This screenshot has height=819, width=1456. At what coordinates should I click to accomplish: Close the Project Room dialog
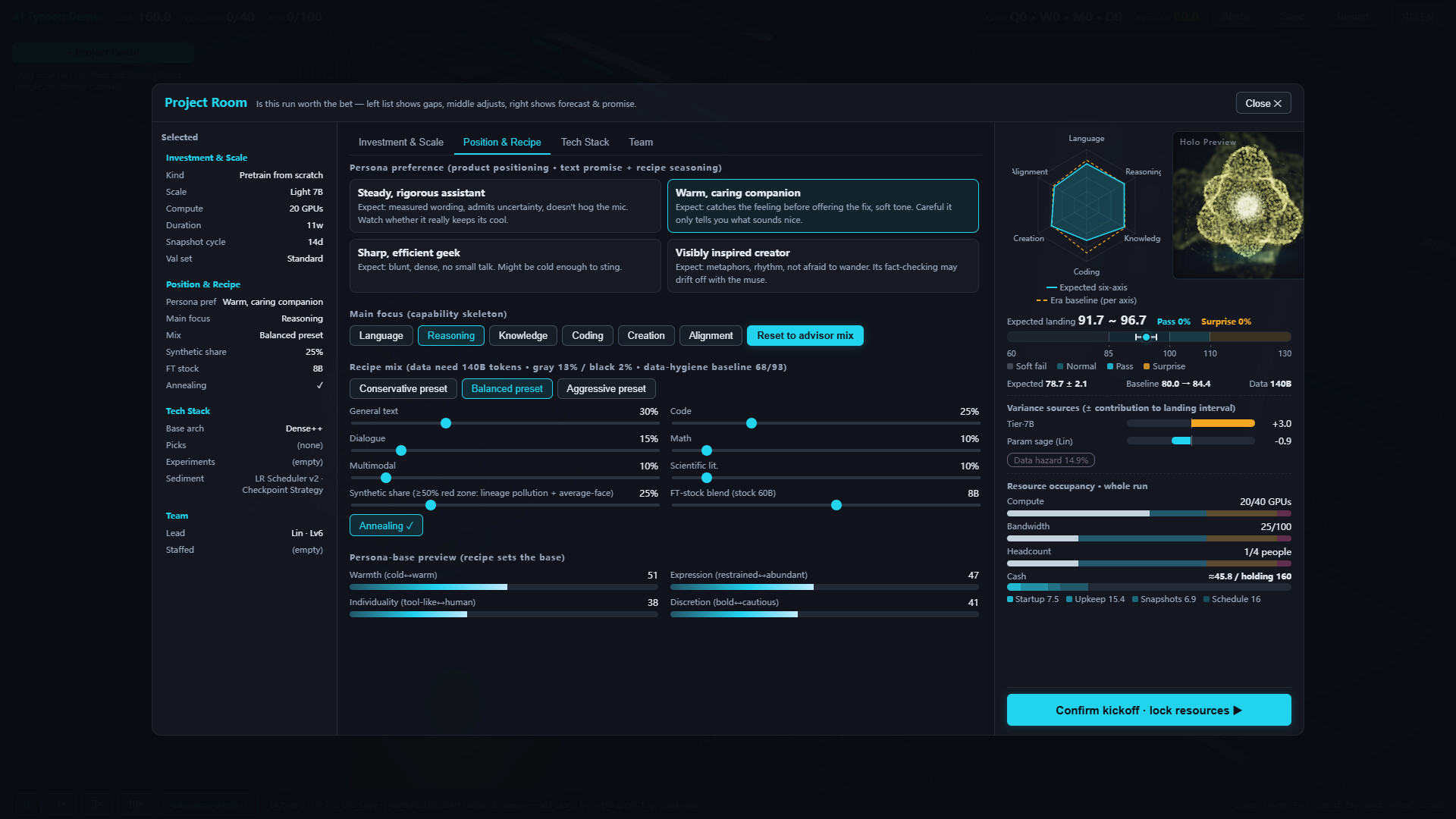[1263, 103]
